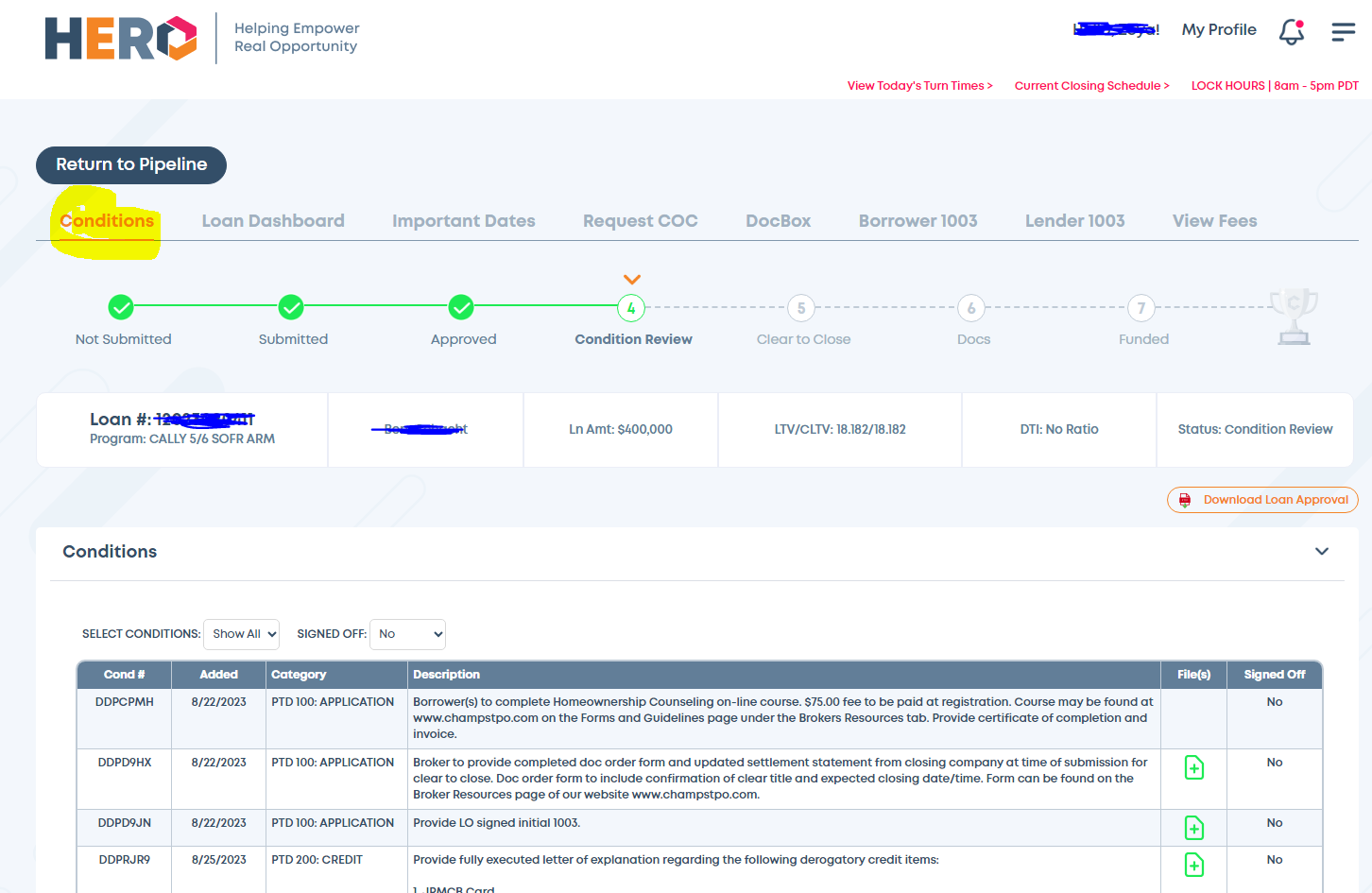Open the Borrower 1003 tab
Image resolution: width=1372 pixels, height=893 pixels.
pos(918,220)
